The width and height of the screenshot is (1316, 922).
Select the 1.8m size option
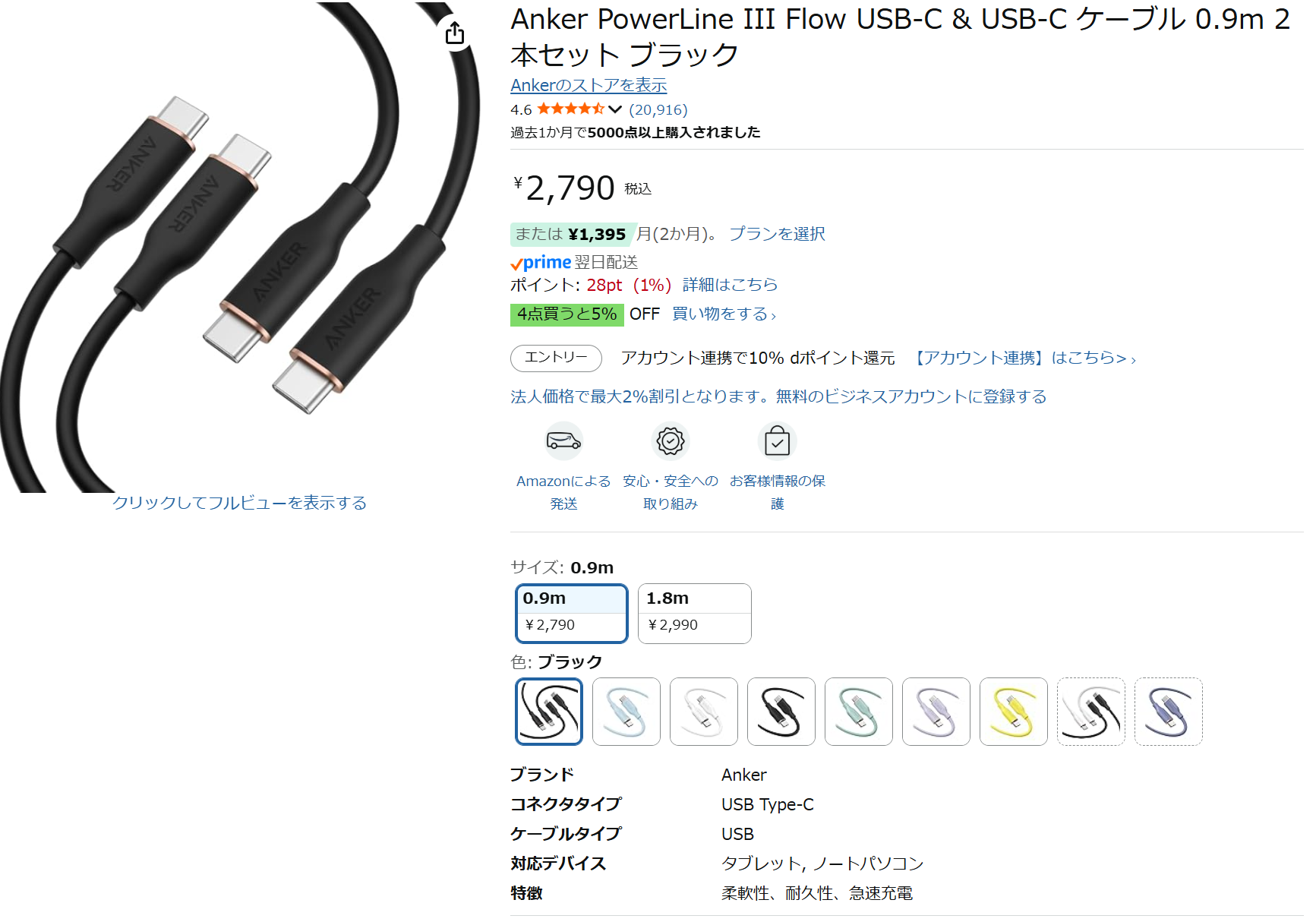coord(695,614)
